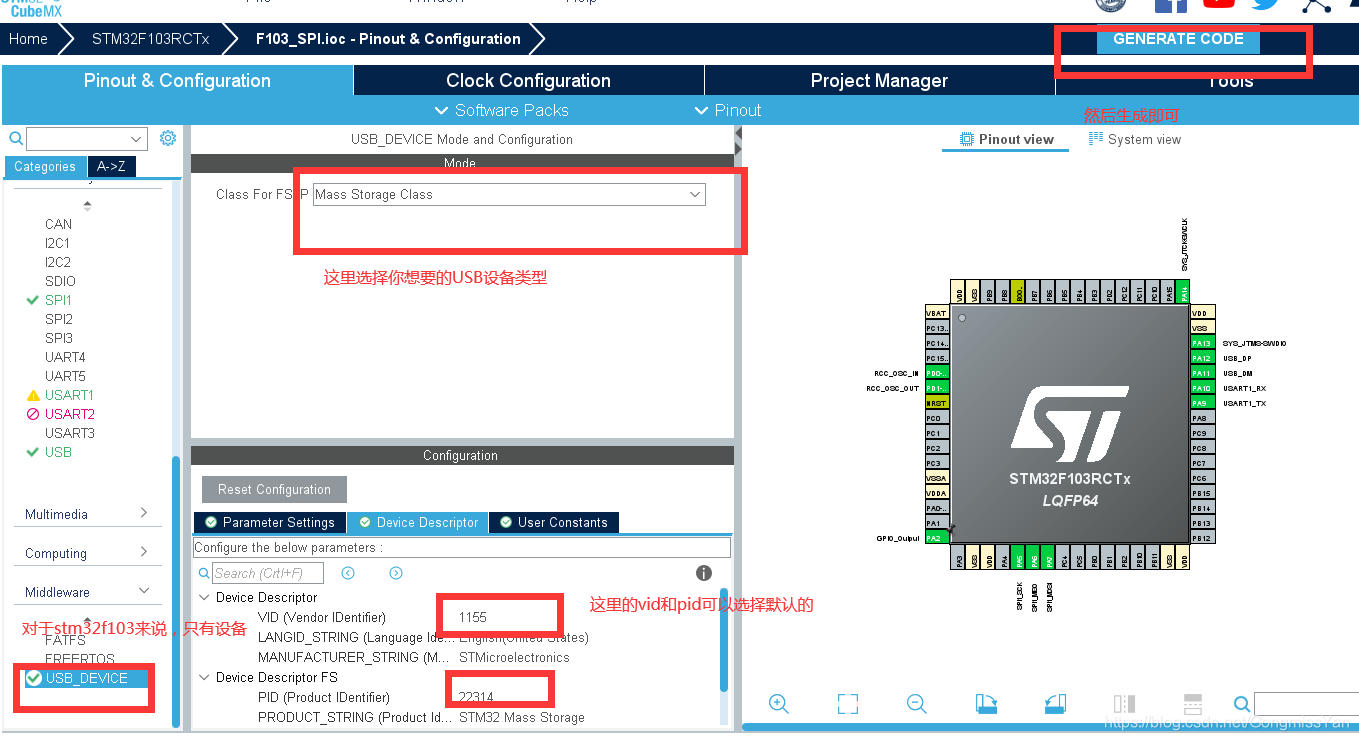Click the PA11 USB_DM pin on chip
This screenshot has height=741, width=1359.
click(1202, 373)
